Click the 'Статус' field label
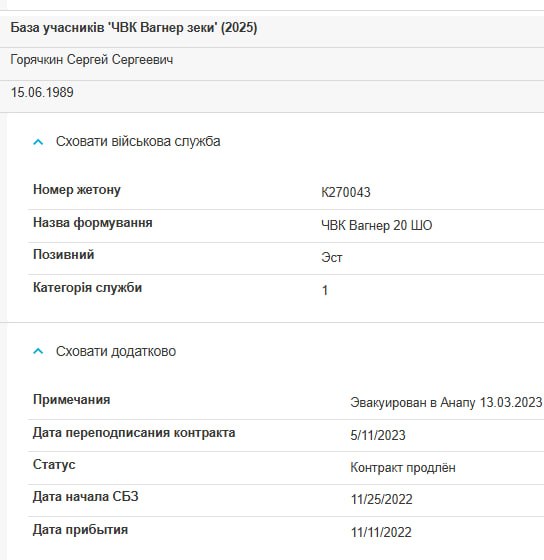This screenshot has height=560, width=544. pos(54,465)
